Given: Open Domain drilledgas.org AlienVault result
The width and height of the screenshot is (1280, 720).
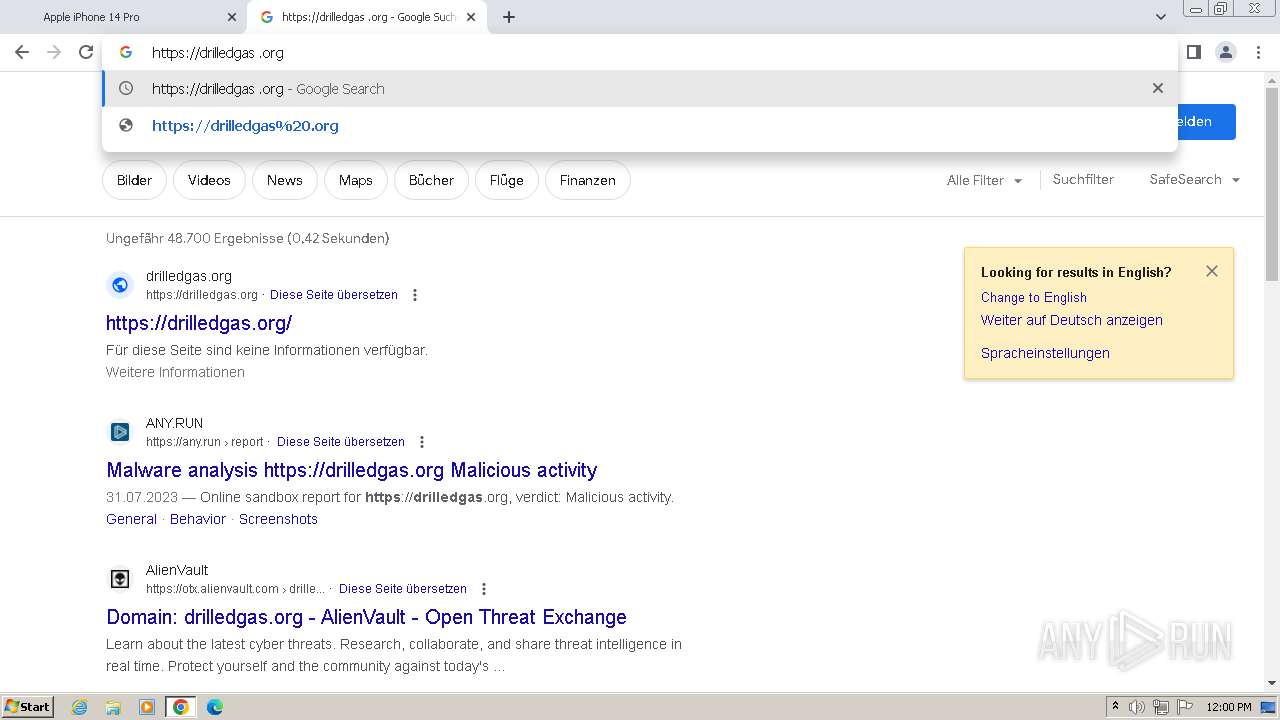Looking at the screenshot, I should [x=366, y=617].
